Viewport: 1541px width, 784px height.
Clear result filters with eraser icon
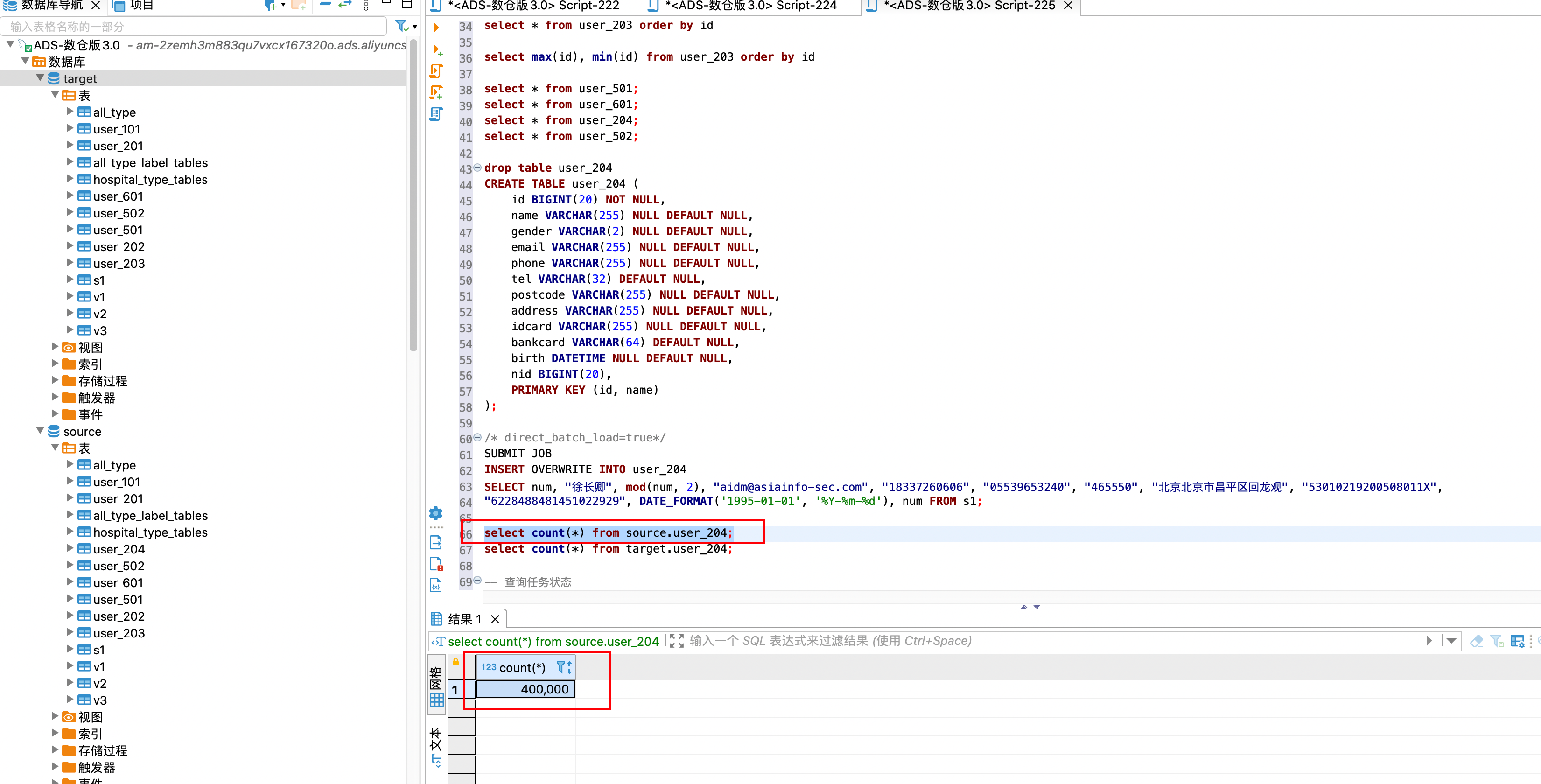(x=1477, y=640)
